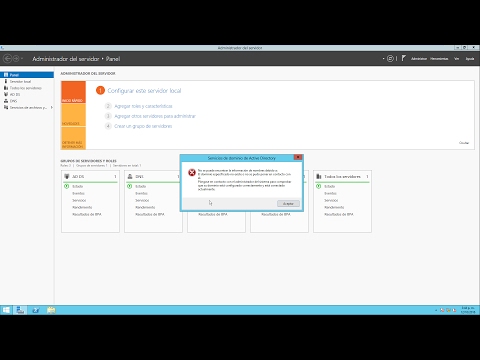Open Rendimiento in the AD DS tile
The height and width of the screenshot is (360, 480).
[82, 207]
